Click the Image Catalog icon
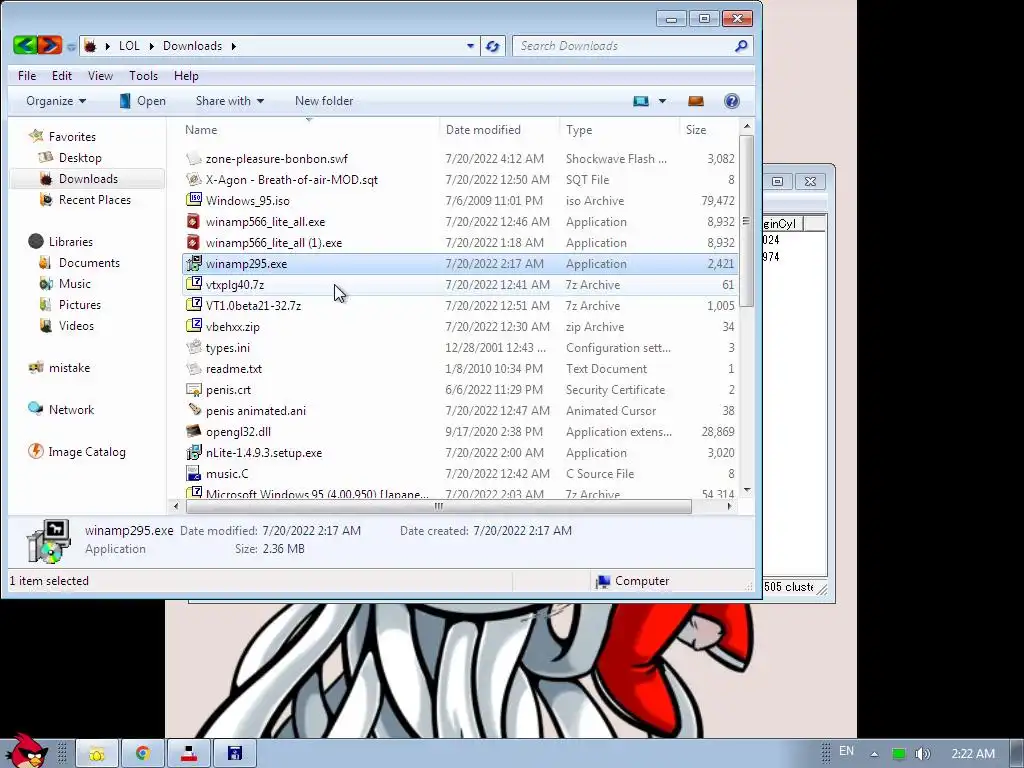The width and height of the screenshot is (1024, 768). (x=35, y=451)
